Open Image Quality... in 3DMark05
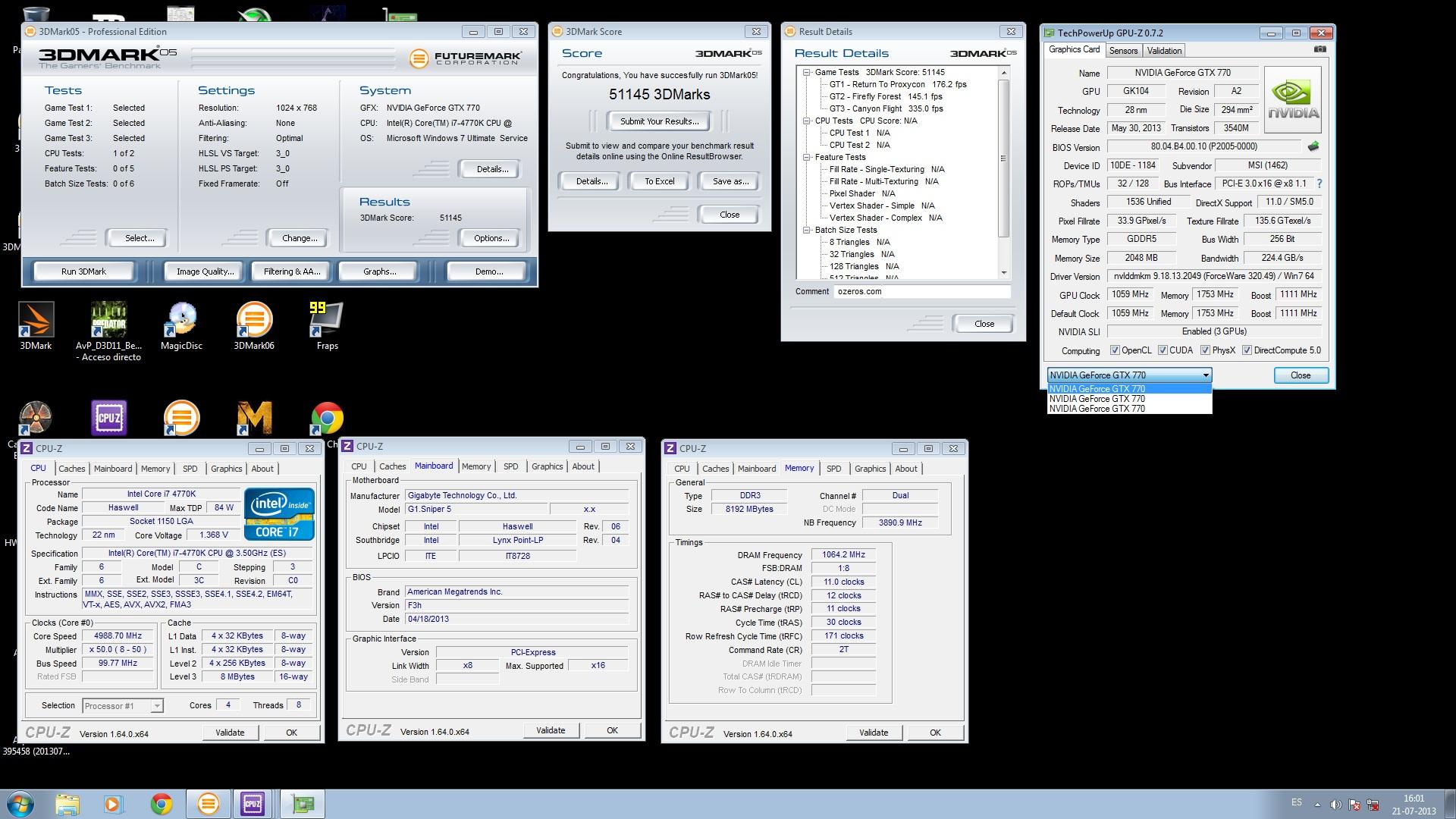 [205, 271]
